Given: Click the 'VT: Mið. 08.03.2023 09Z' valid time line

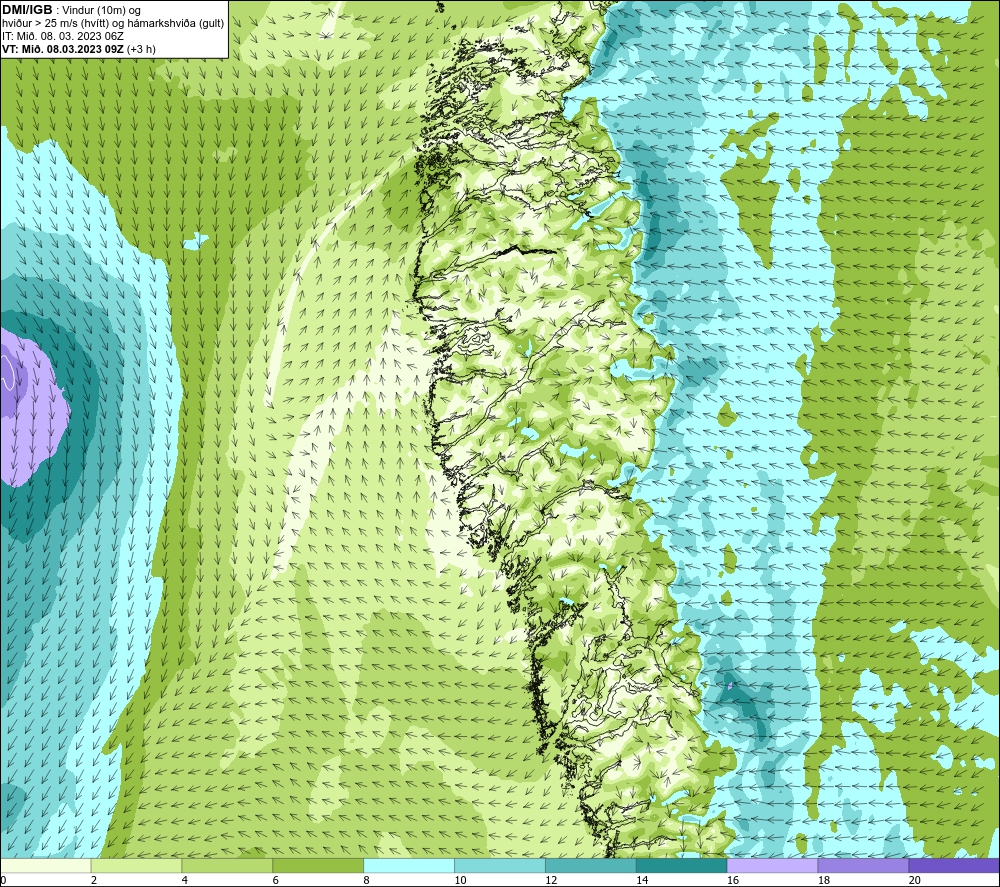Looking at the screenshot, I should (x=78, y=49).
